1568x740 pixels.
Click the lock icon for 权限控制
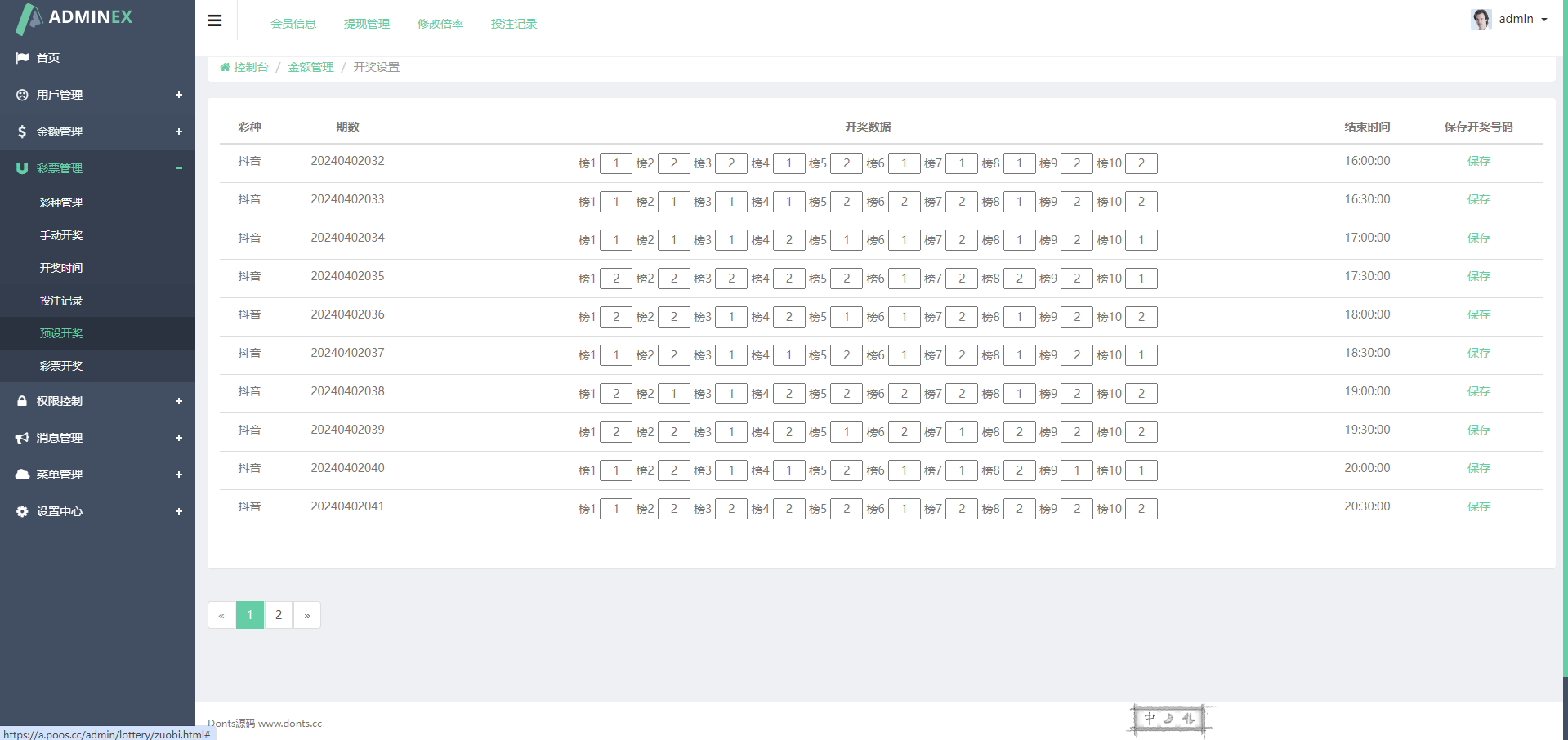click(22, 401)
